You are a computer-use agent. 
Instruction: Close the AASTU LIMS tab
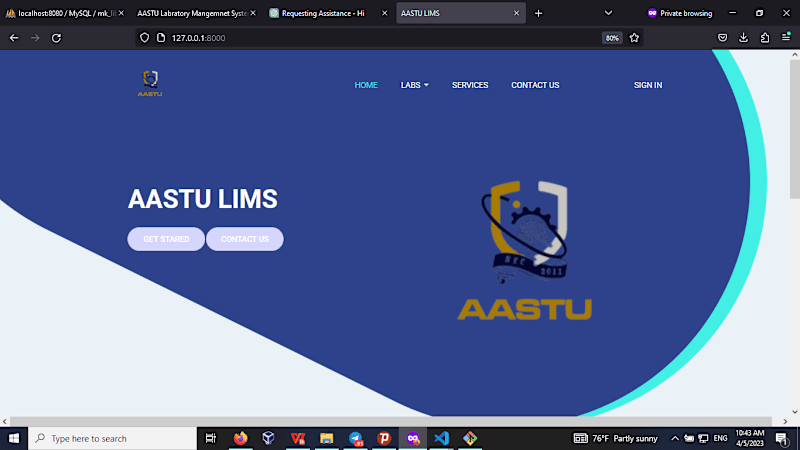click(x=516, y=13)
